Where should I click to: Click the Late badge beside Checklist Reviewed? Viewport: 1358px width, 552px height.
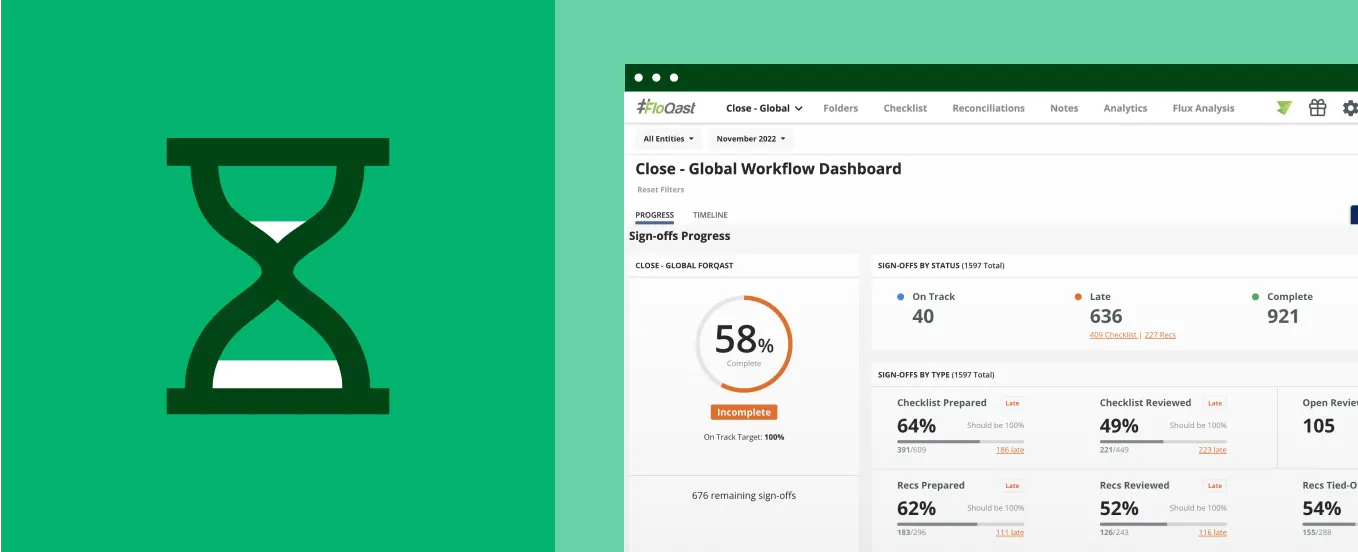(x=1215, y=403)
